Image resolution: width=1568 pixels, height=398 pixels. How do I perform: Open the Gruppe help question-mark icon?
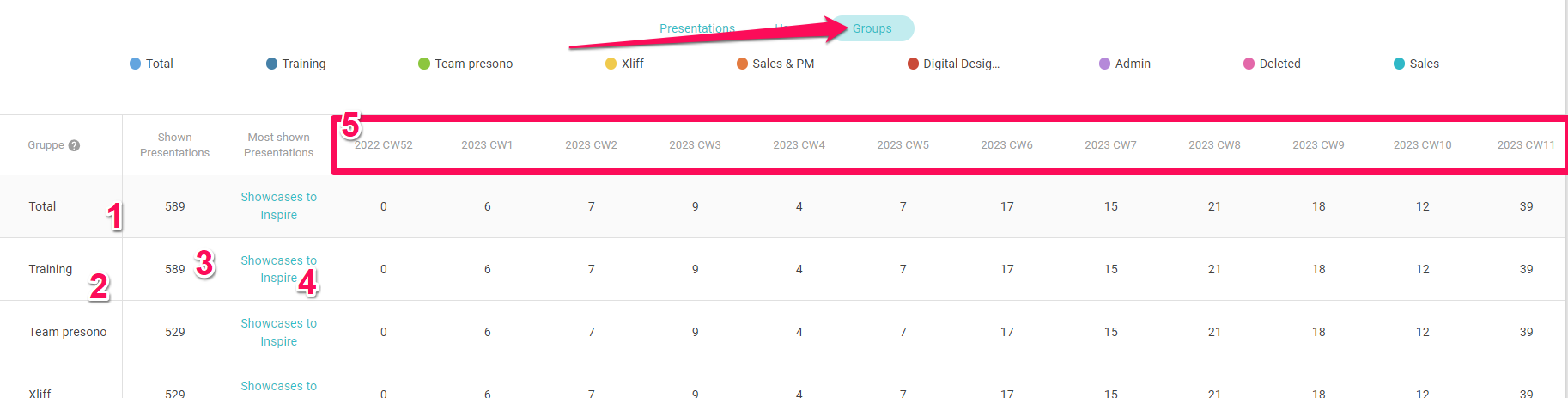click(74, 145)
